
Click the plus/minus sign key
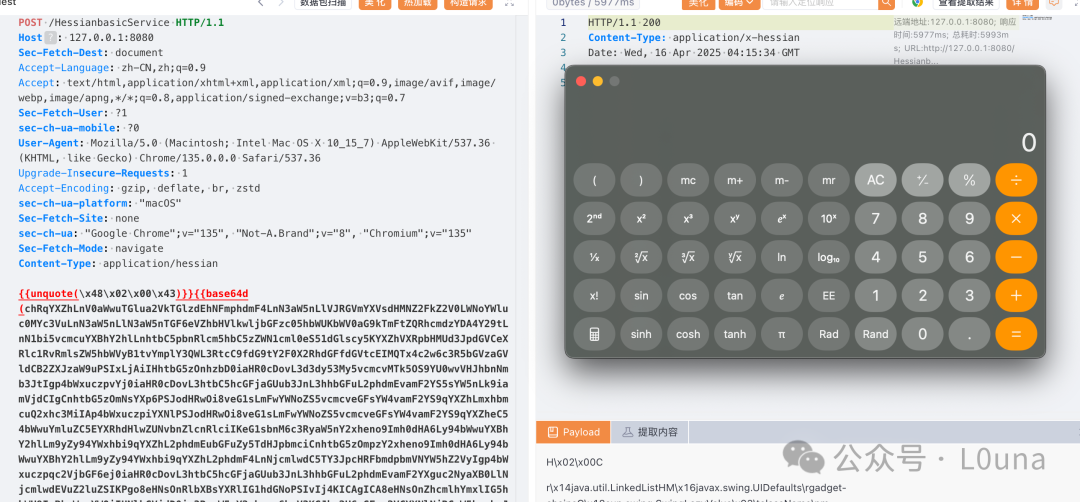click(922, 180)
